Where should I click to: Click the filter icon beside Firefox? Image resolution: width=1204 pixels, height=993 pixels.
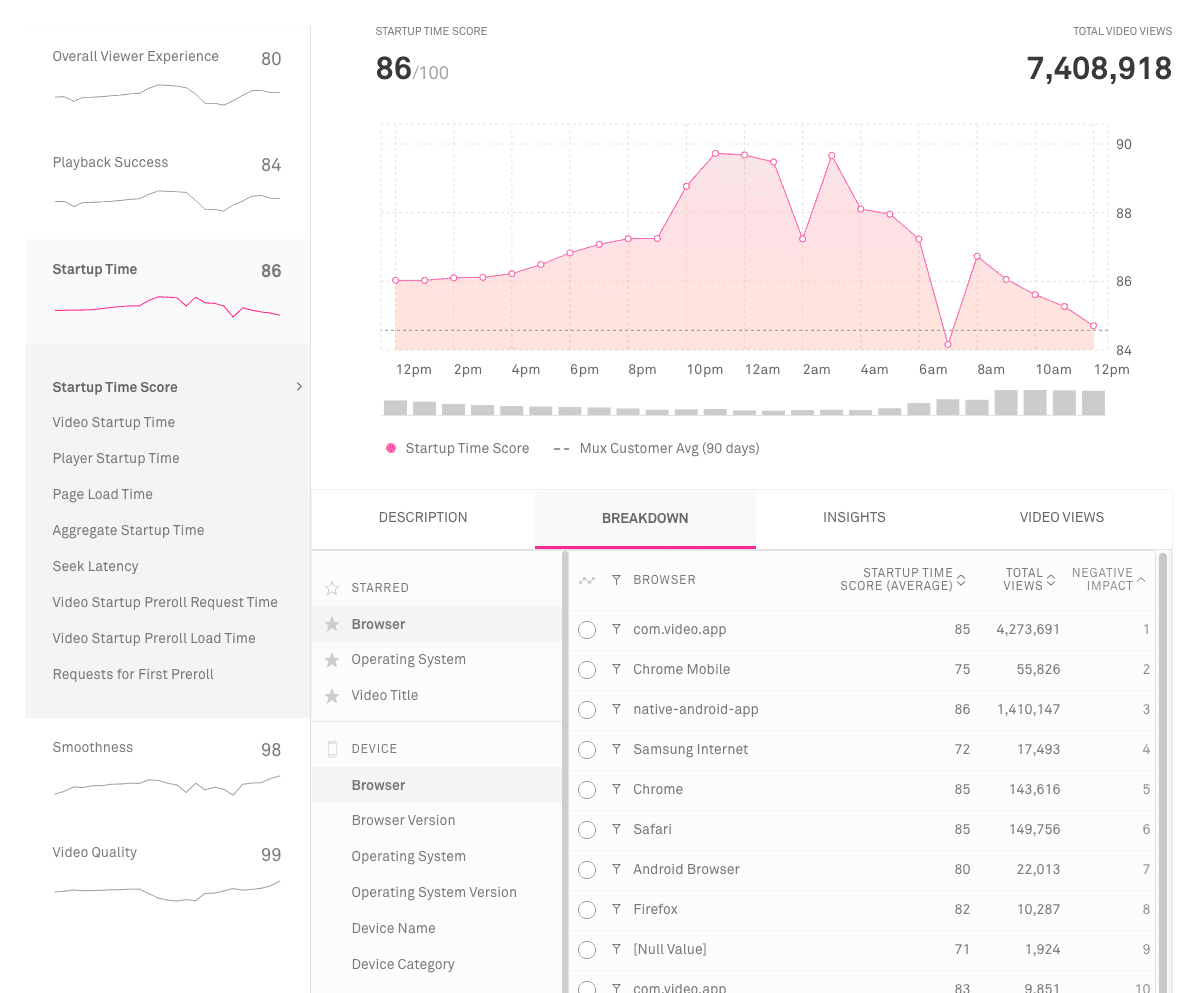pos(616,909)
